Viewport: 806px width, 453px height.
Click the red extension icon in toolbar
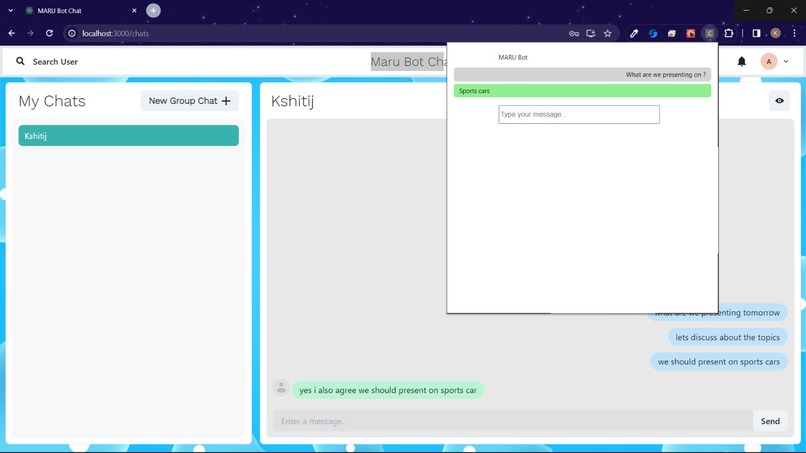[690, 33]
